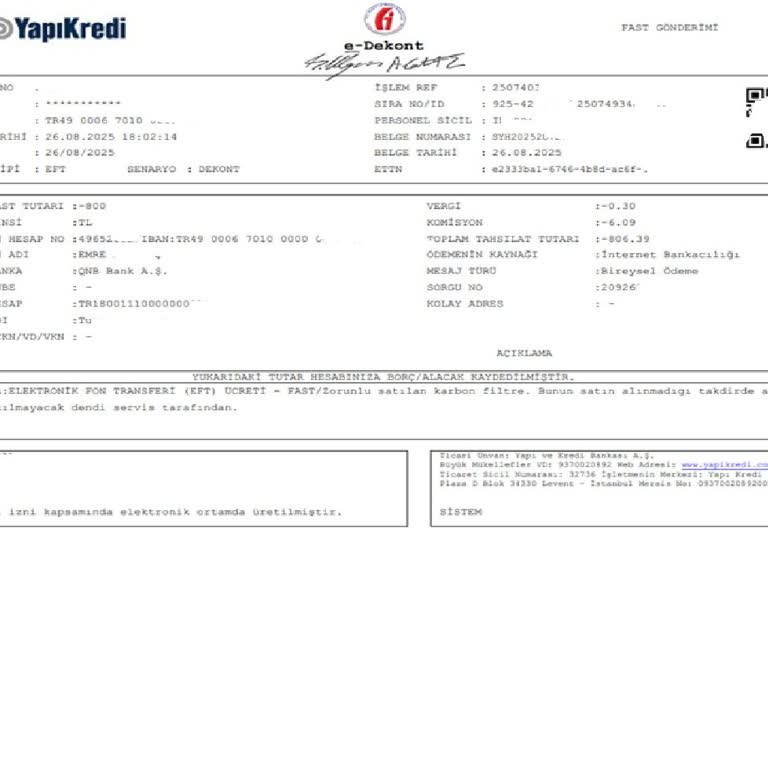Select the SIRA NO/ID value 925-42
The width and height of the screenshot is (768, 768).
click(513, 104)
